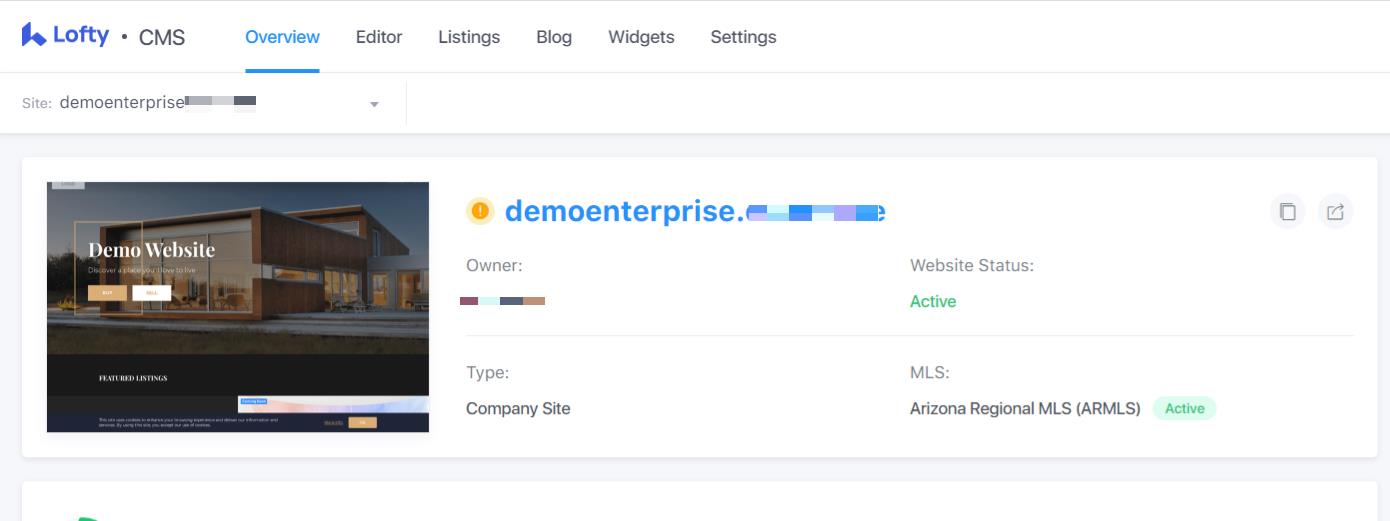Click the green Active MLS badge
This screenshot has height=521, width=1390.
[1184, 408]
